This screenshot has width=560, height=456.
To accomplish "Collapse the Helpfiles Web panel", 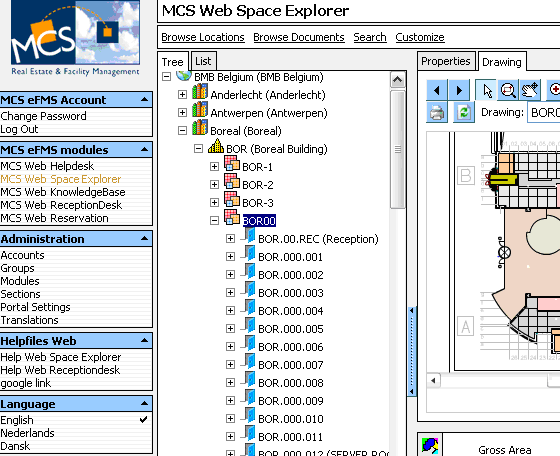I will 145,341.
